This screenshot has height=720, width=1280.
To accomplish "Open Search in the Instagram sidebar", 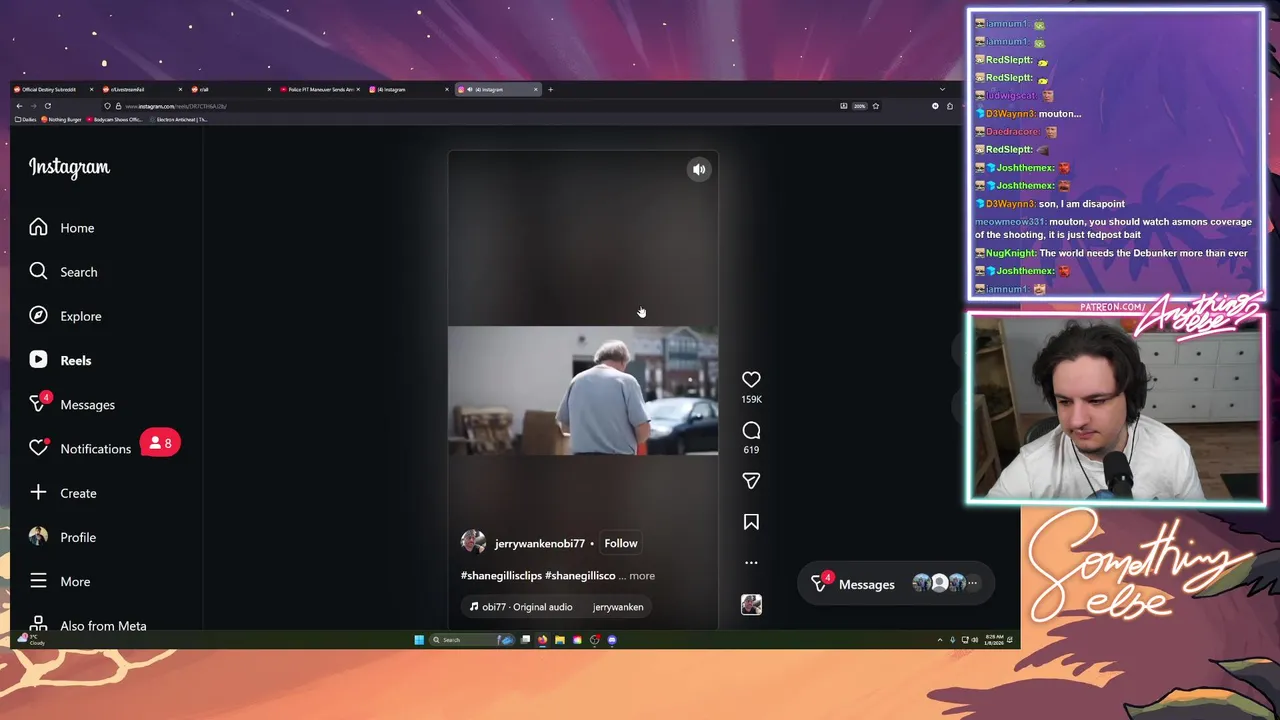I will click(x=63, y=272).
